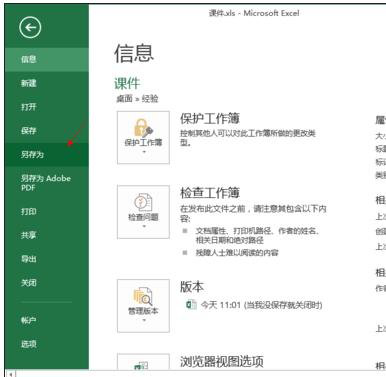Open 帐户 settings
The width and height of the screenshot is (386, 377).
(x=47, y=320)
